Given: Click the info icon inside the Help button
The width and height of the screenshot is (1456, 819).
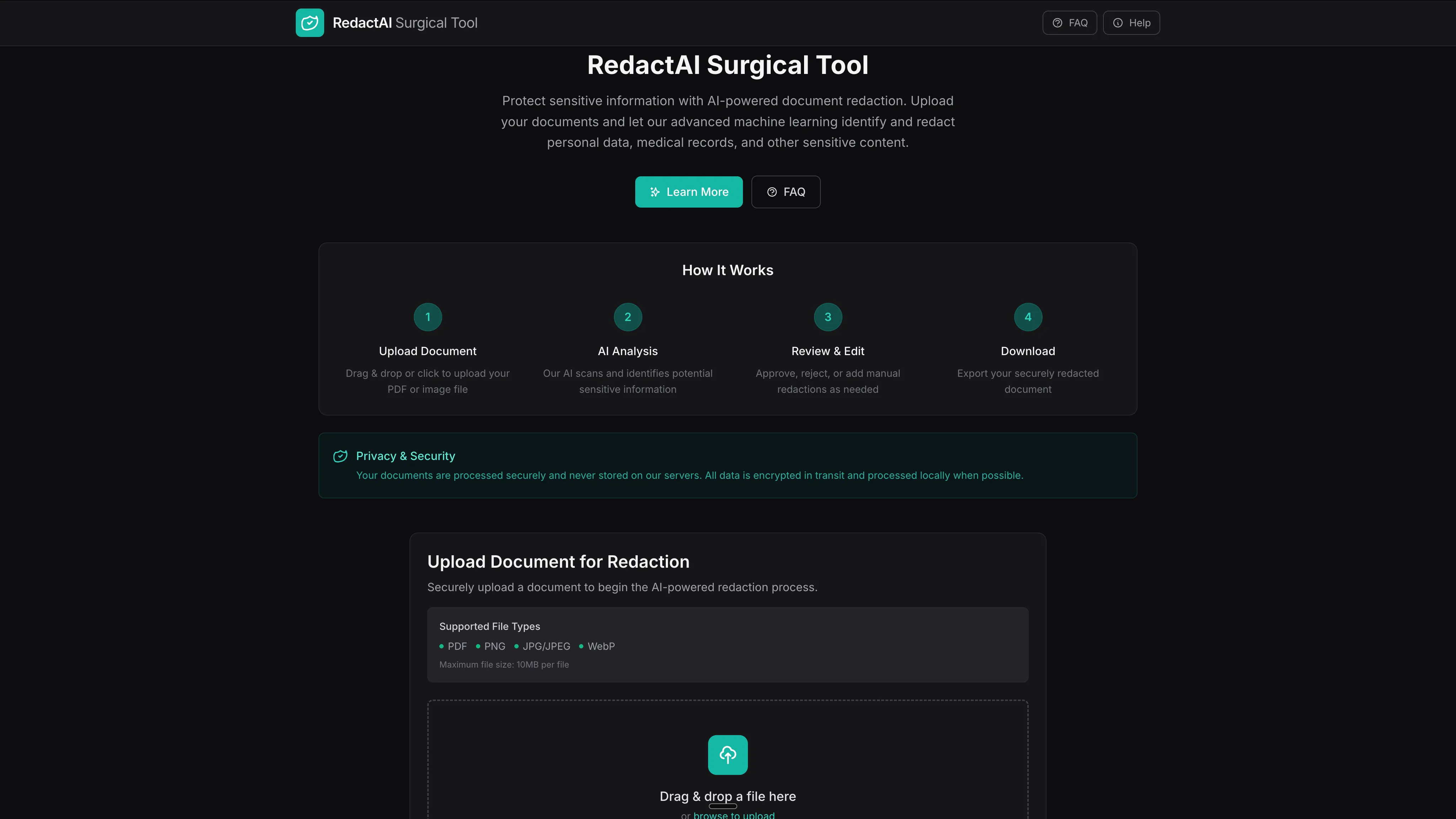Looking at the screenshot, I should click(x=1118, y=23).
